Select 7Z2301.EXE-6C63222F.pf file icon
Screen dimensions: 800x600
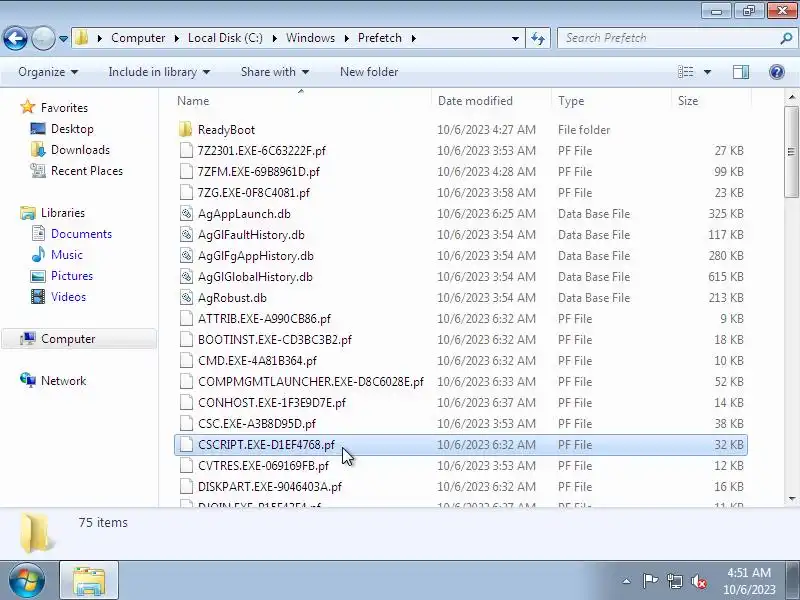coord(186,151)
